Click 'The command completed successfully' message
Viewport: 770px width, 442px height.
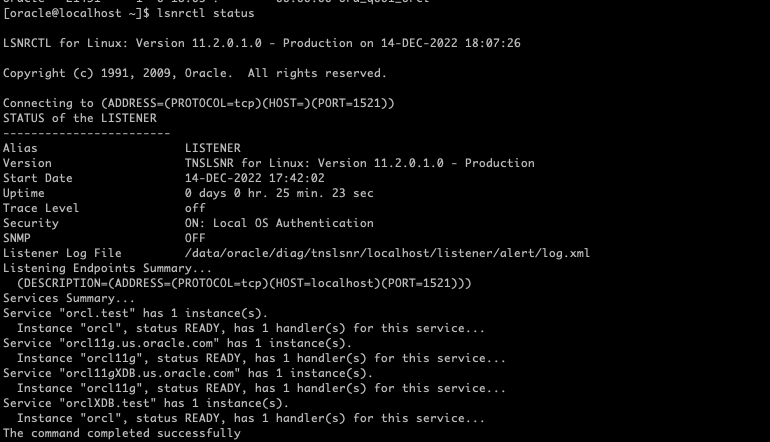point(121,433)
